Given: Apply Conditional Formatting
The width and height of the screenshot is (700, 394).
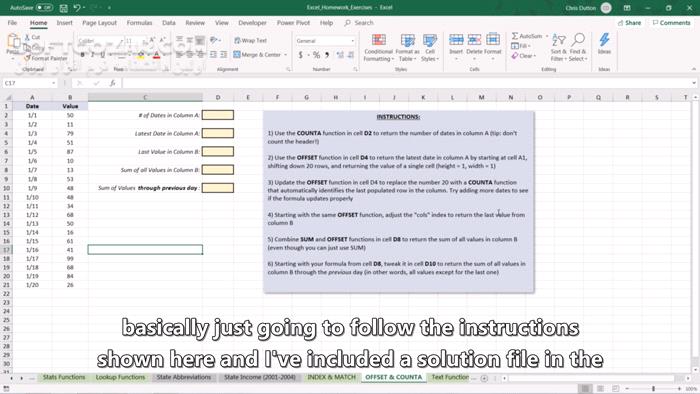Looking at the screenshot, I should [379, 48].
